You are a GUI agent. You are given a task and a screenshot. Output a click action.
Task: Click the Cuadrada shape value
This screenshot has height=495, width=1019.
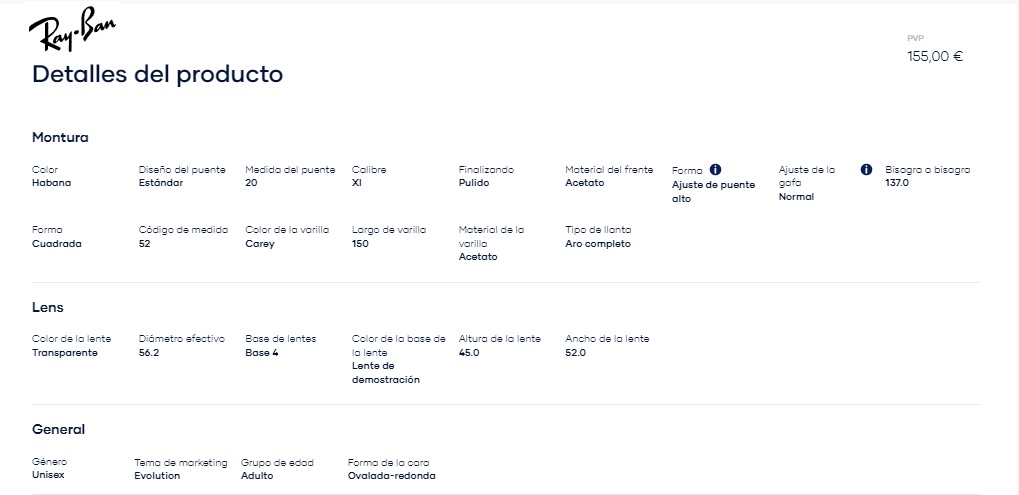pos(57,244)
